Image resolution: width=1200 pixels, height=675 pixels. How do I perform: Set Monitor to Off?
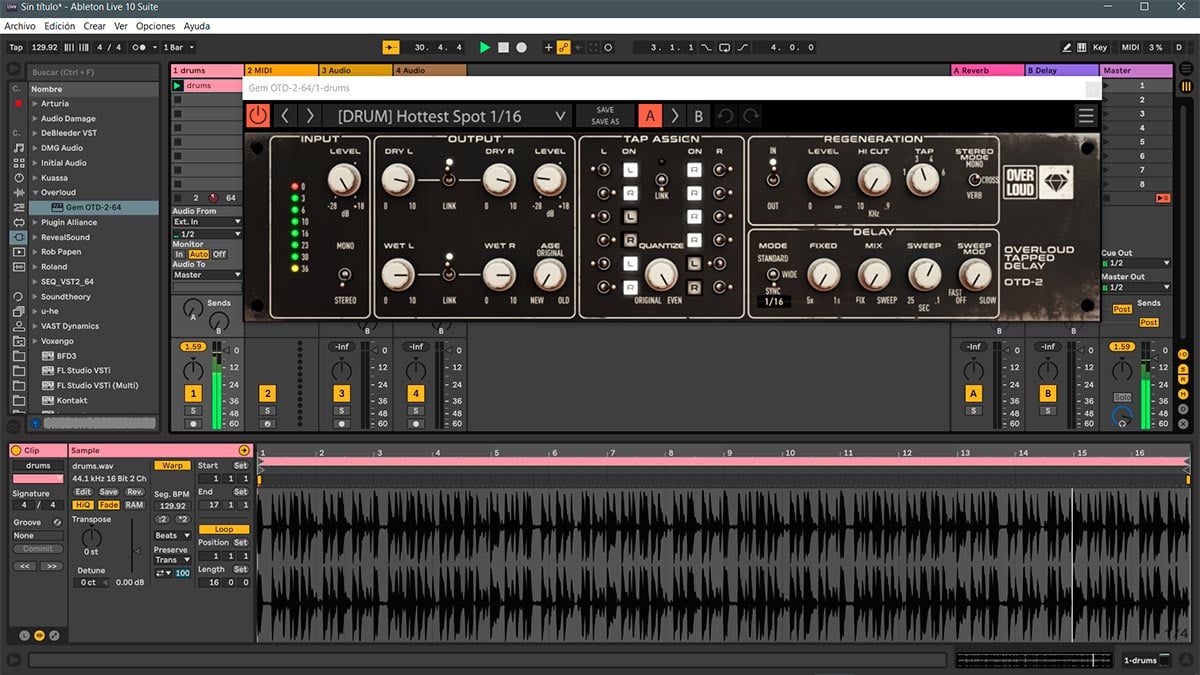pyautogui.click(x=219, y=254)
